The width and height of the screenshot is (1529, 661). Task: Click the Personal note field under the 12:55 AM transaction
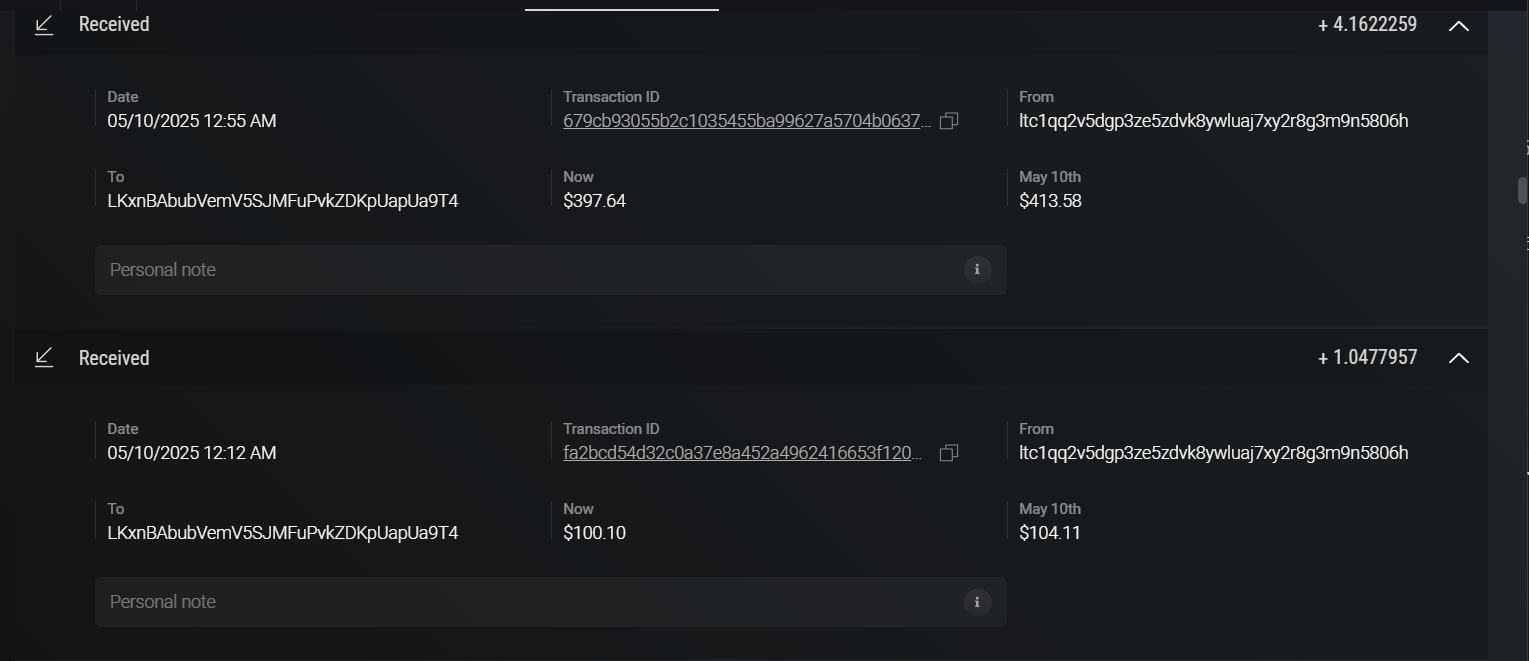[x=520, y=270]
